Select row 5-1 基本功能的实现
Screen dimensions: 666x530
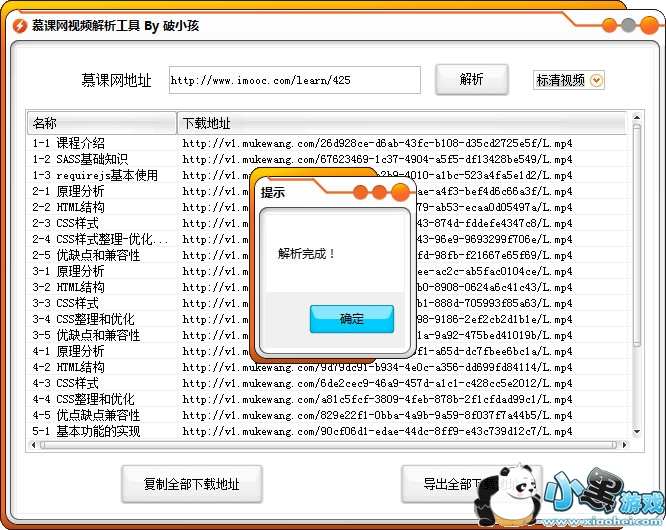tap(327, 431)
